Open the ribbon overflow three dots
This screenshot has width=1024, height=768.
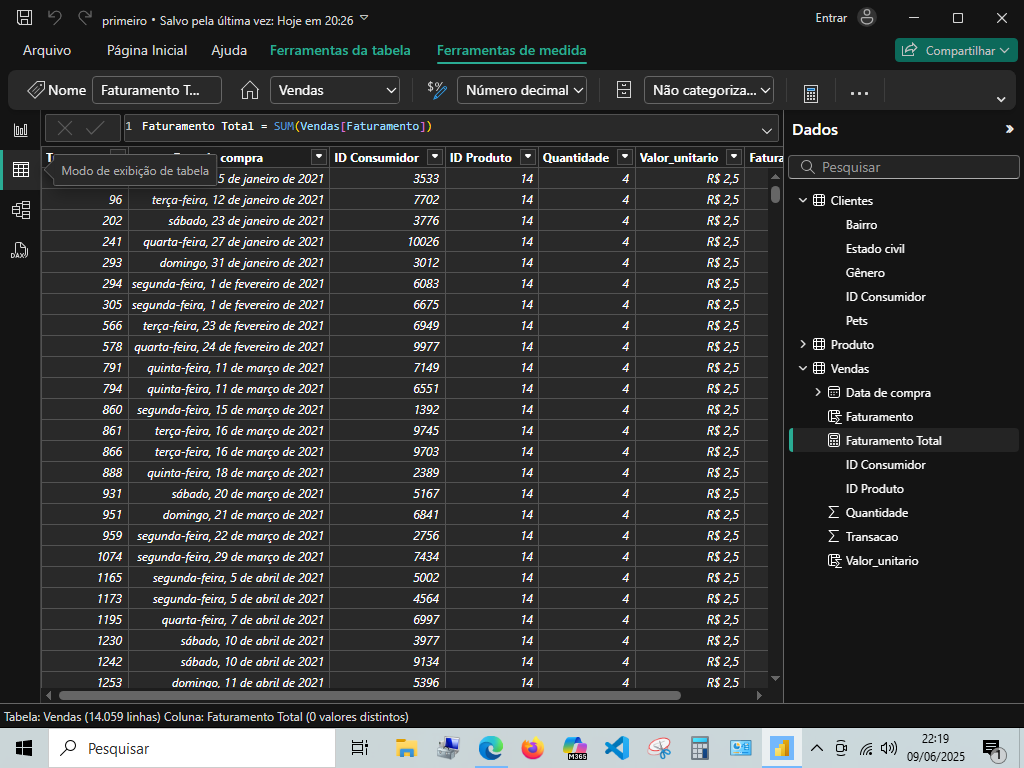tap(859, 93)
